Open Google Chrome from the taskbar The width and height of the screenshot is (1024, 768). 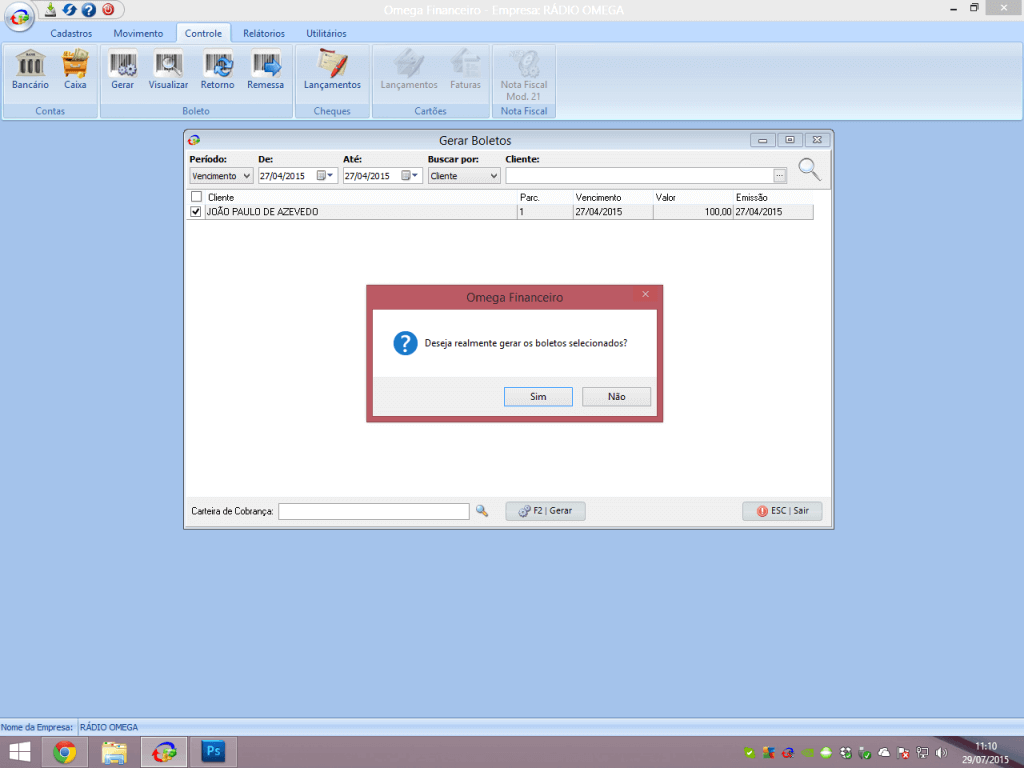(x=65, y=752)
